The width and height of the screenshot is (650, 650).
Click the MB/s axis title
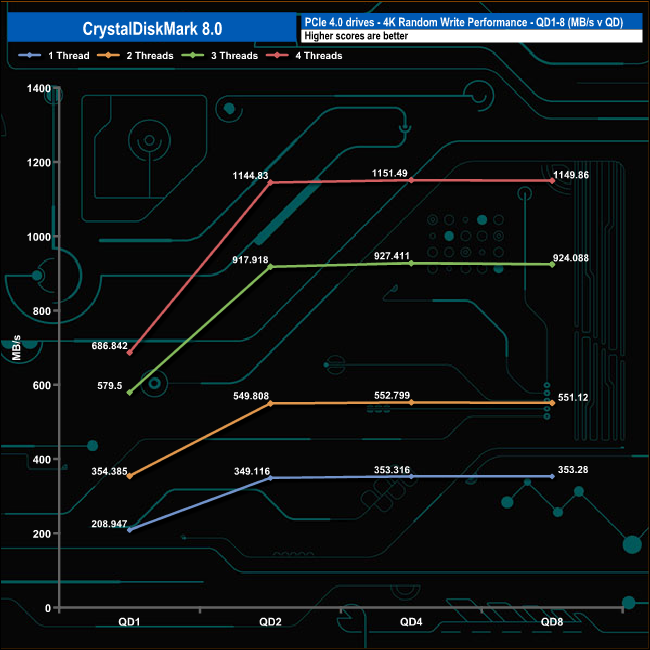16,348
